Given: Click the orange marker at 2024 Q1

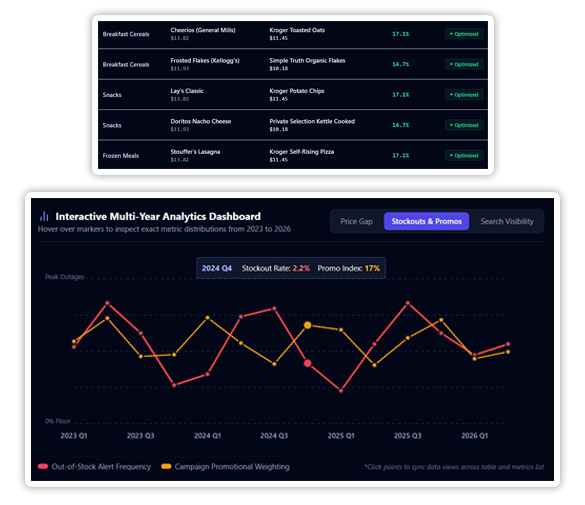Looking at the screenshot, I should pyautogui.click(x=207, y=318).
